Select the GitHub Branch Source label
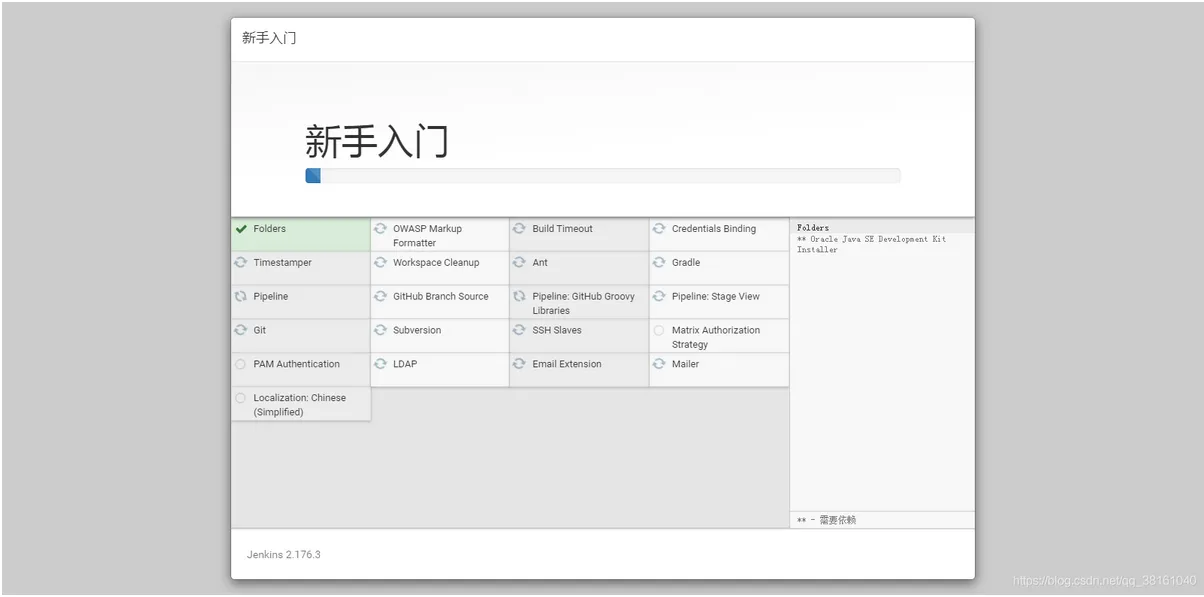 (441, 297)
